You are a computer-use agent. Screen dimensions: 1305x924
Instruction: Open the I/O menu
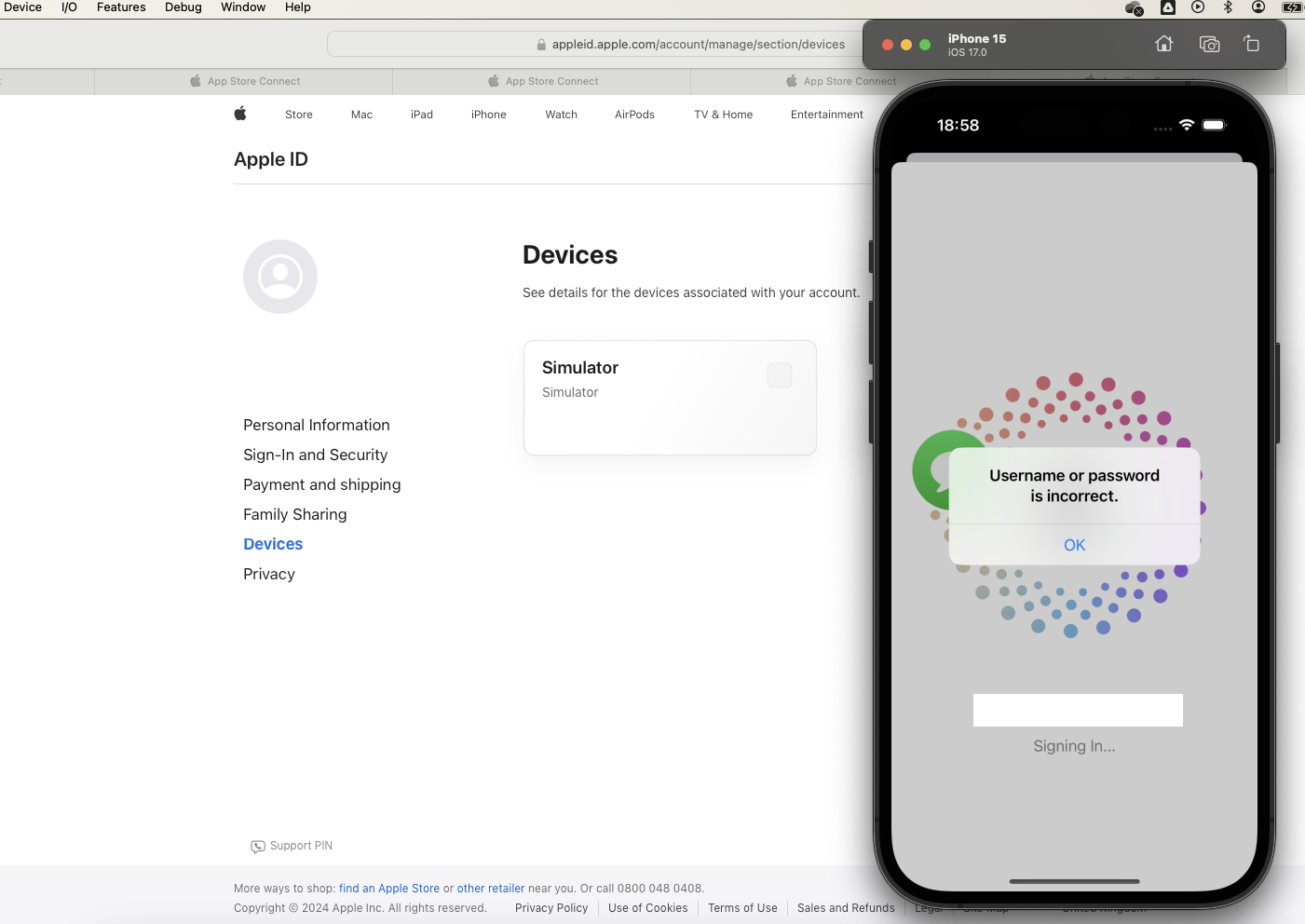click(x=69, y=7)
